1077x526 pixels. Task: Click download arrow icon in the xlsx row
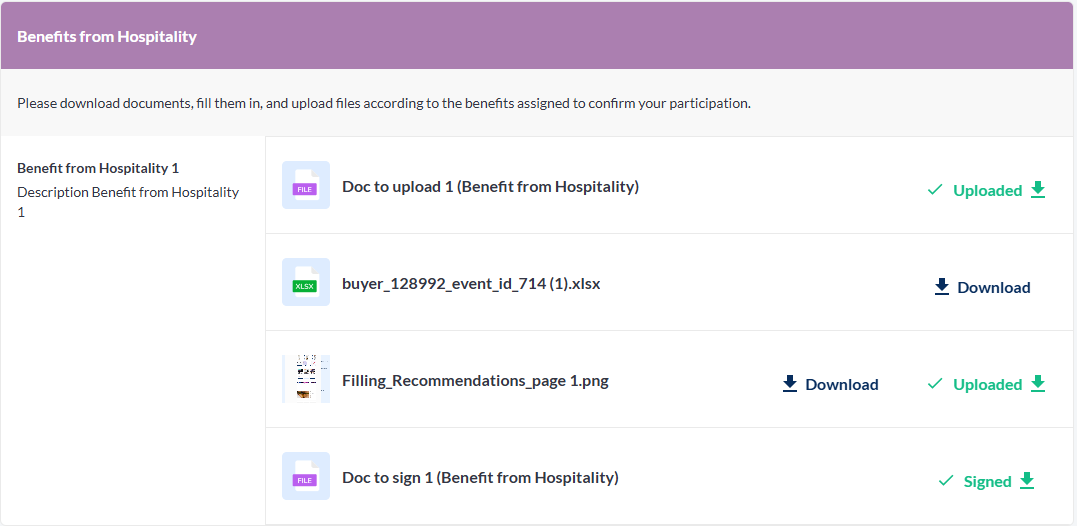tap(941, 286)
